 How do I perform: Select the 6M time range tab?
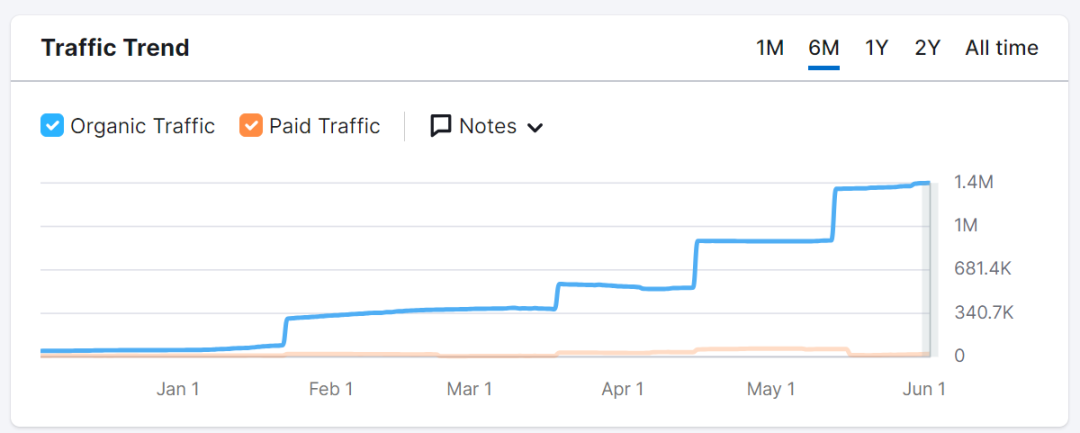pos(824,48)
